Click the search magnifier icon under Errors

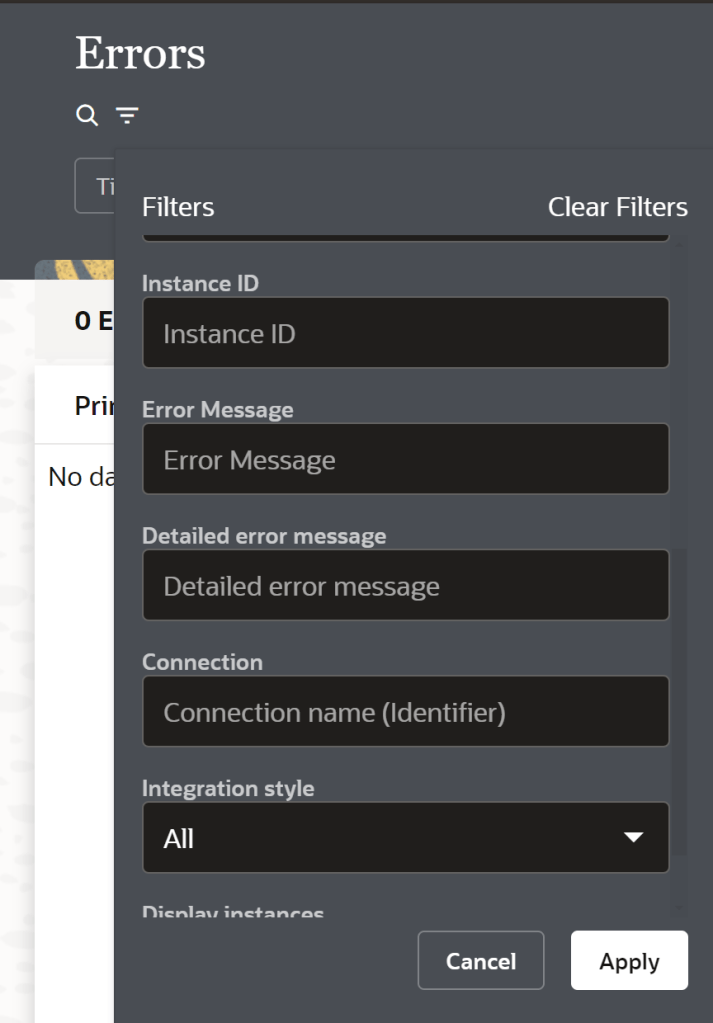(87, 116)
